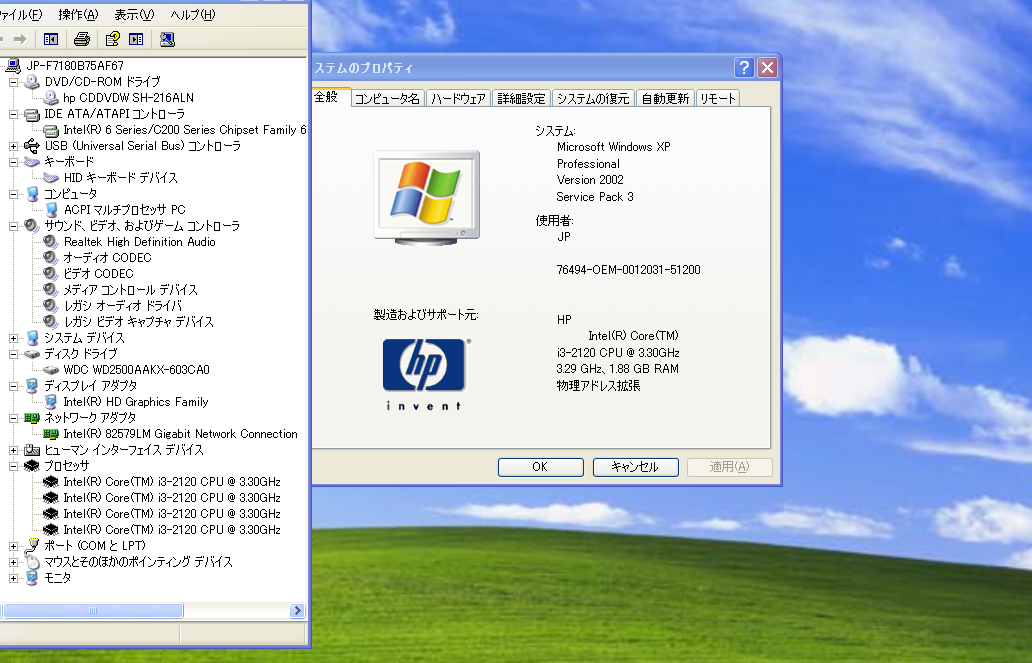Click the properties sheet icon with question mark
This screenshot has width=1032, height=663.
[113, 40]
